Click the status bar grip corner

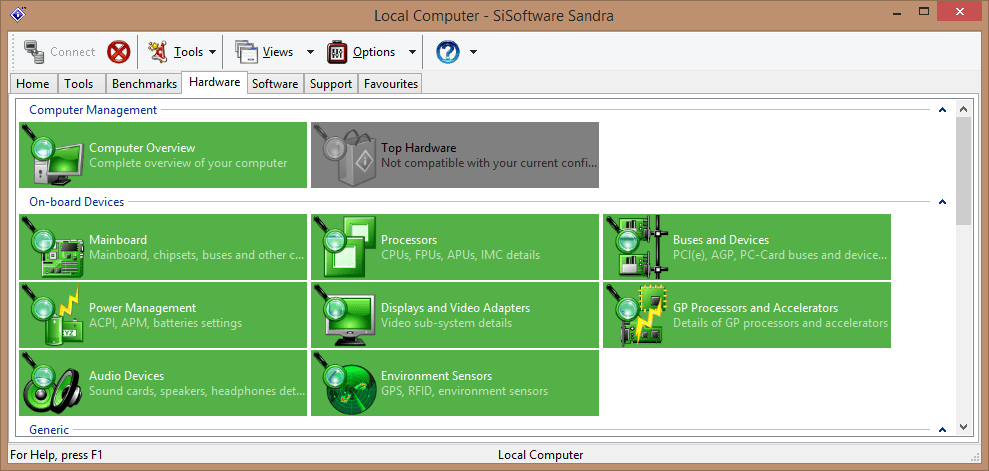[975, 458]
